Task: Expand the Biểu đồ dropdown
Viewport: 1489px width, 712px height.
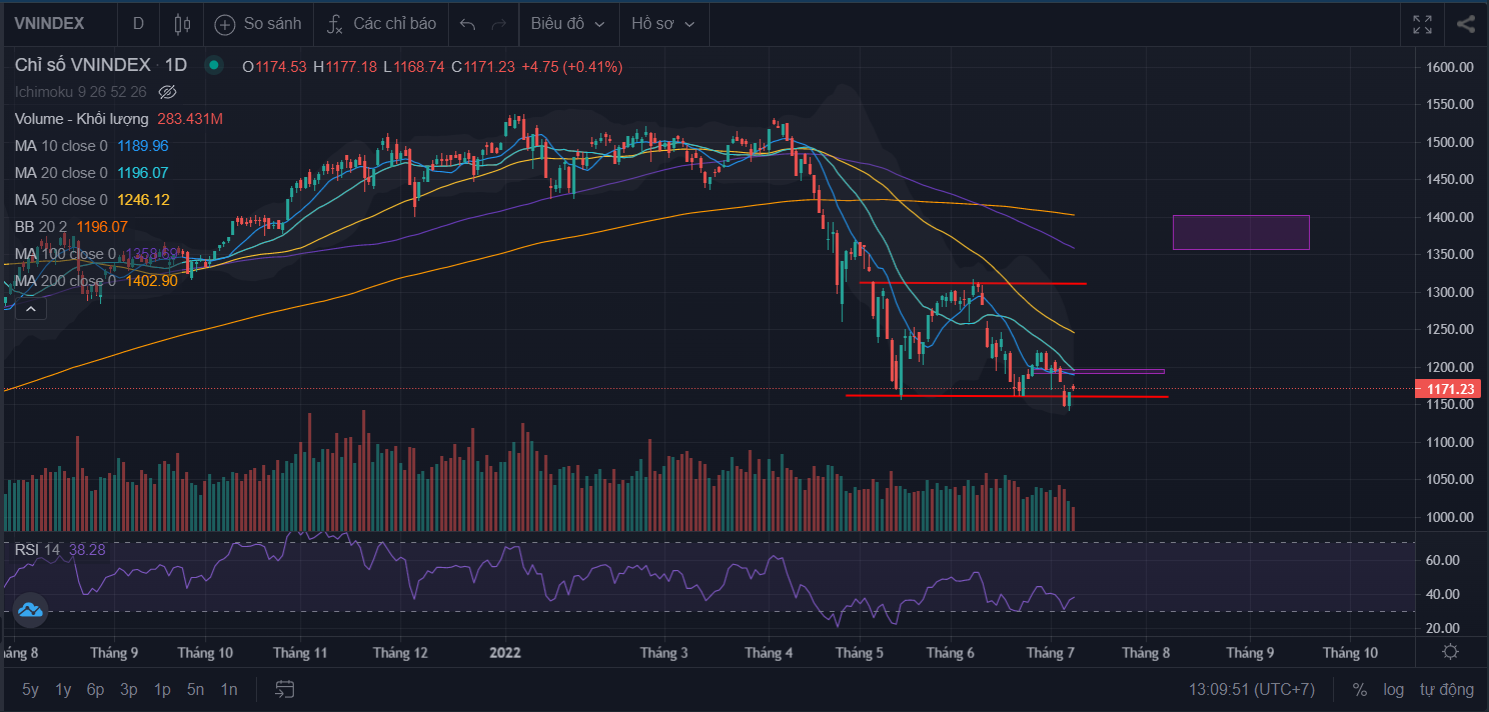Action: (x=568, y=23)
